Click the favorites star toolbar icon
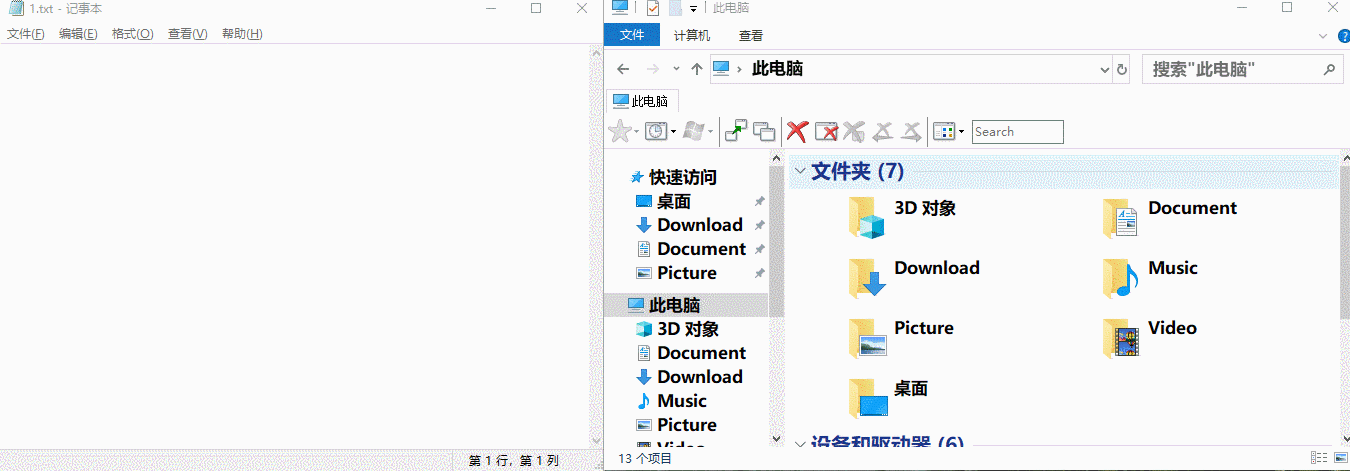Viewport: 1350px width, 471px height. [620, 131]
